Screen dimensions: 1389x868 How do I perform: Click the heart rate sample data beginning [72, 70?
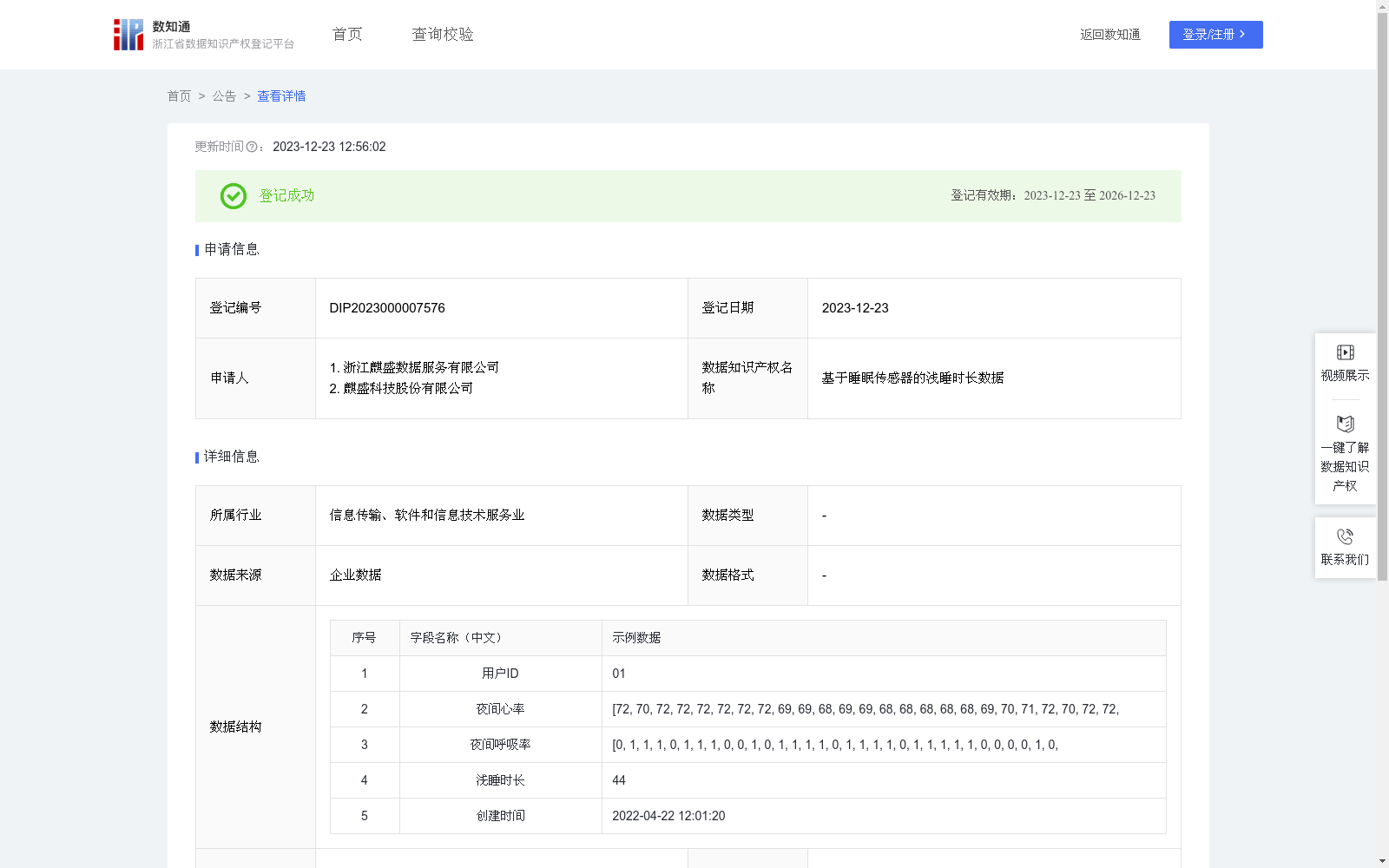click(866, 709)
